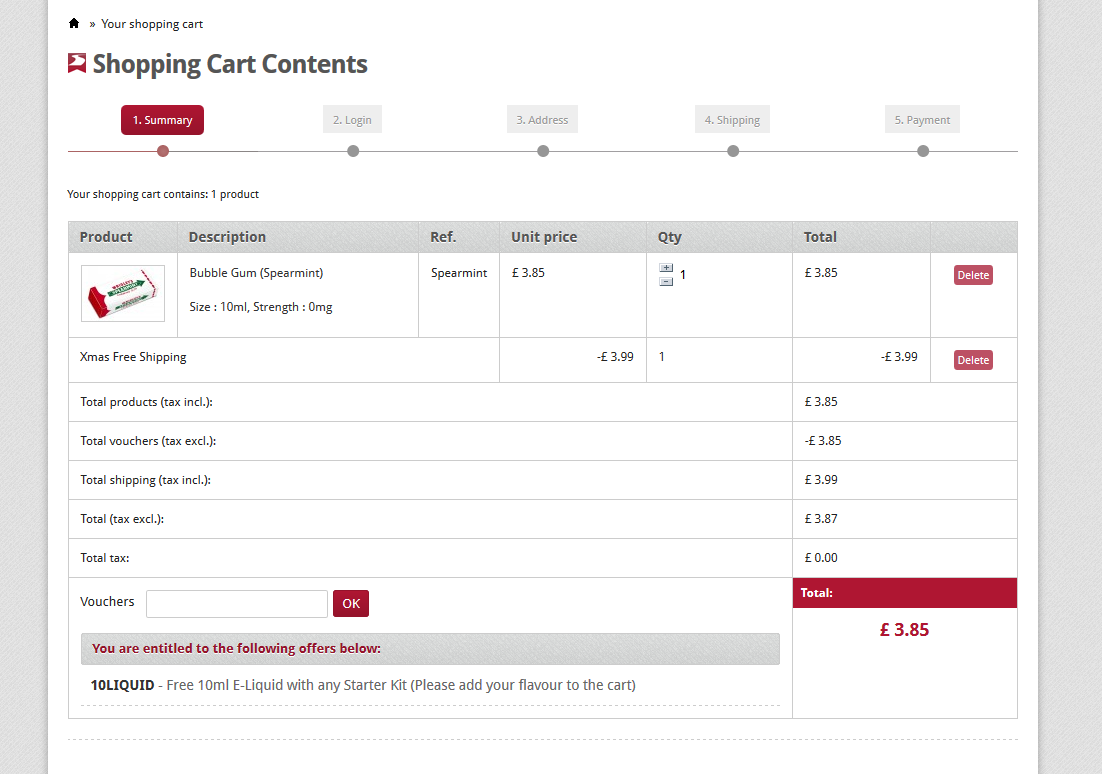Screen dimensions: 1102x774
Task: Click the progress dot under Address
Action: click(x=543, y=151)
